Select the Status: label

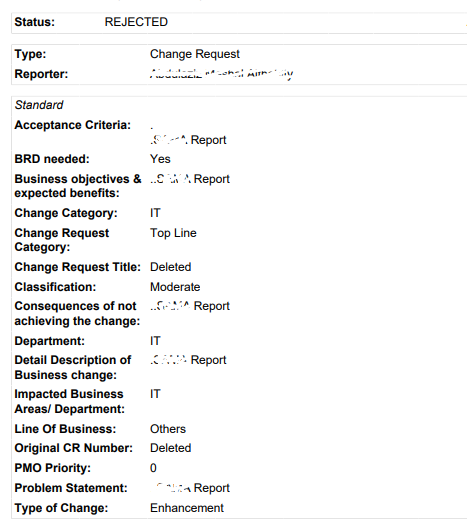[x=34, y=22]
